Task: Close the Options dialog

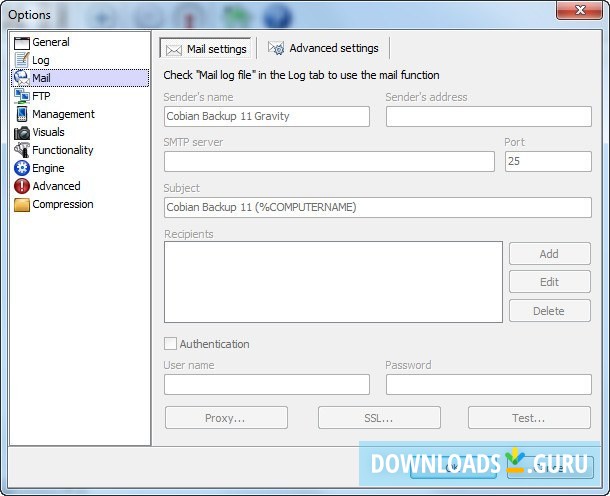Action: coord(579,10)
